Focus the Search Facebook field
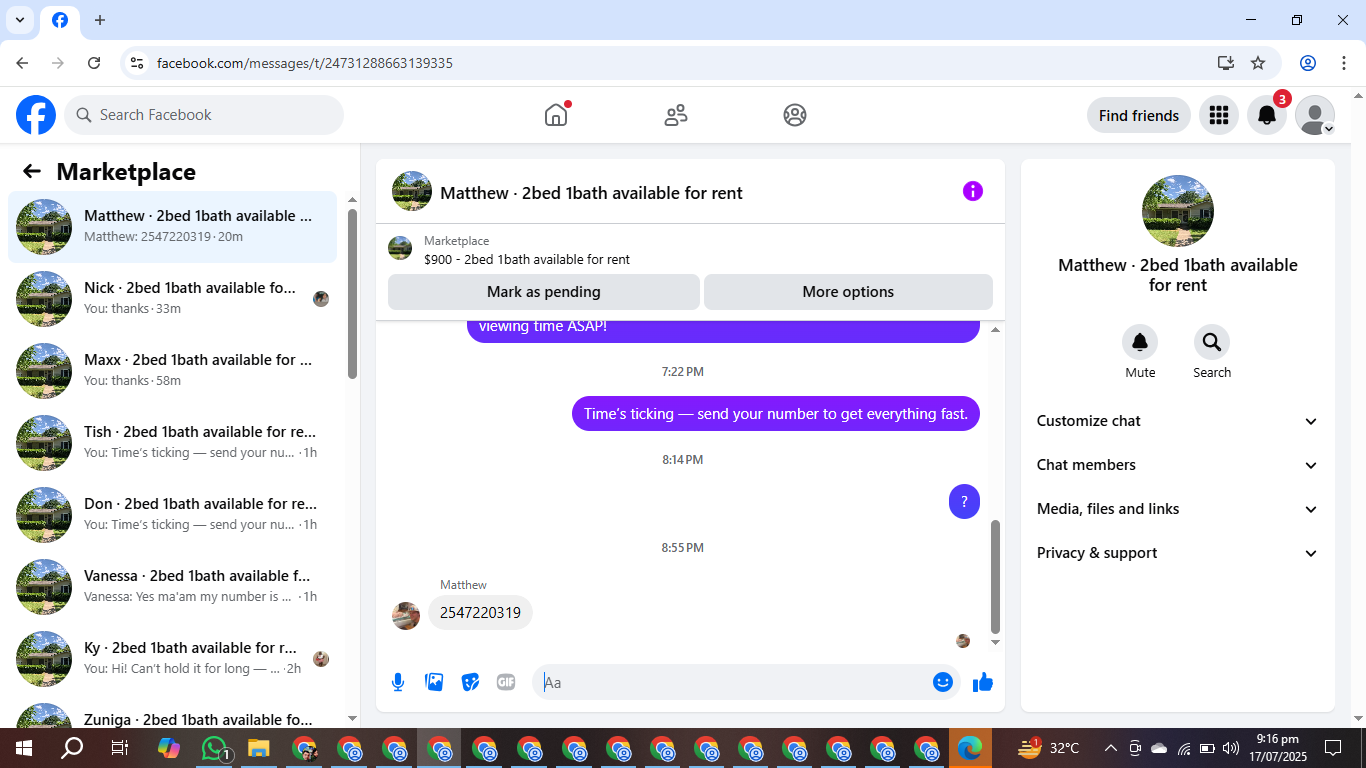The height and width of the screenshot is (768, 1366). click(x=204, y=115)
